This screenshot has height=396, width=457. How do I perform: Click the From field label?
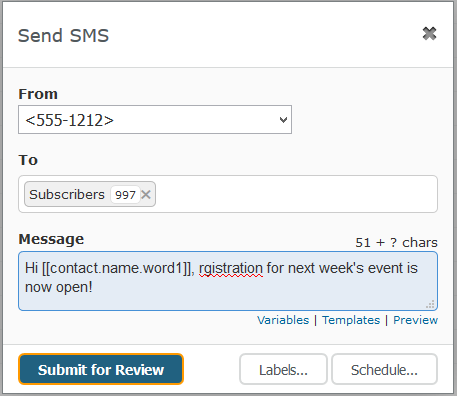point(38,94)
